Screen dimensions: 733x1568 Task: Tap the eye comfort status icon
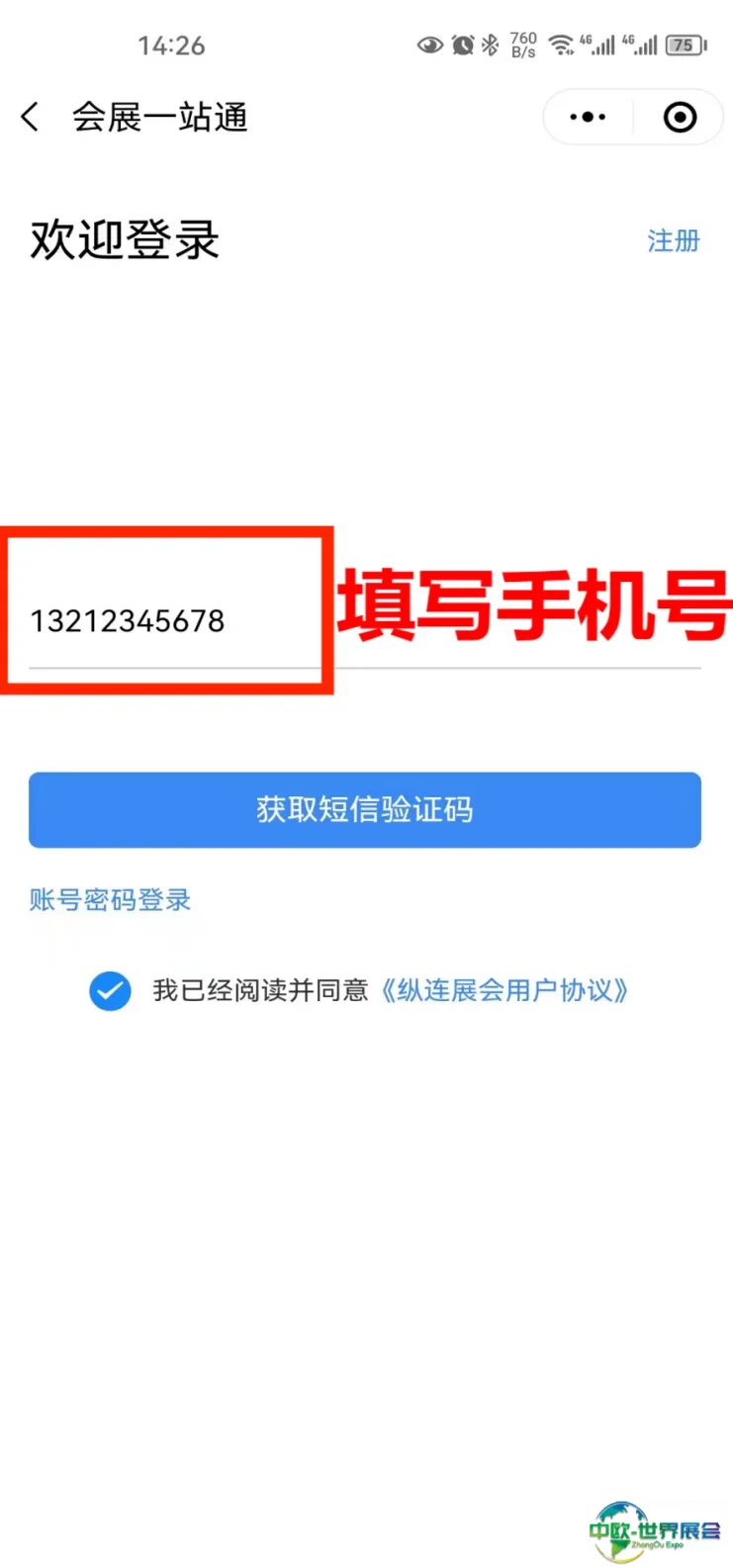point(430,45)
